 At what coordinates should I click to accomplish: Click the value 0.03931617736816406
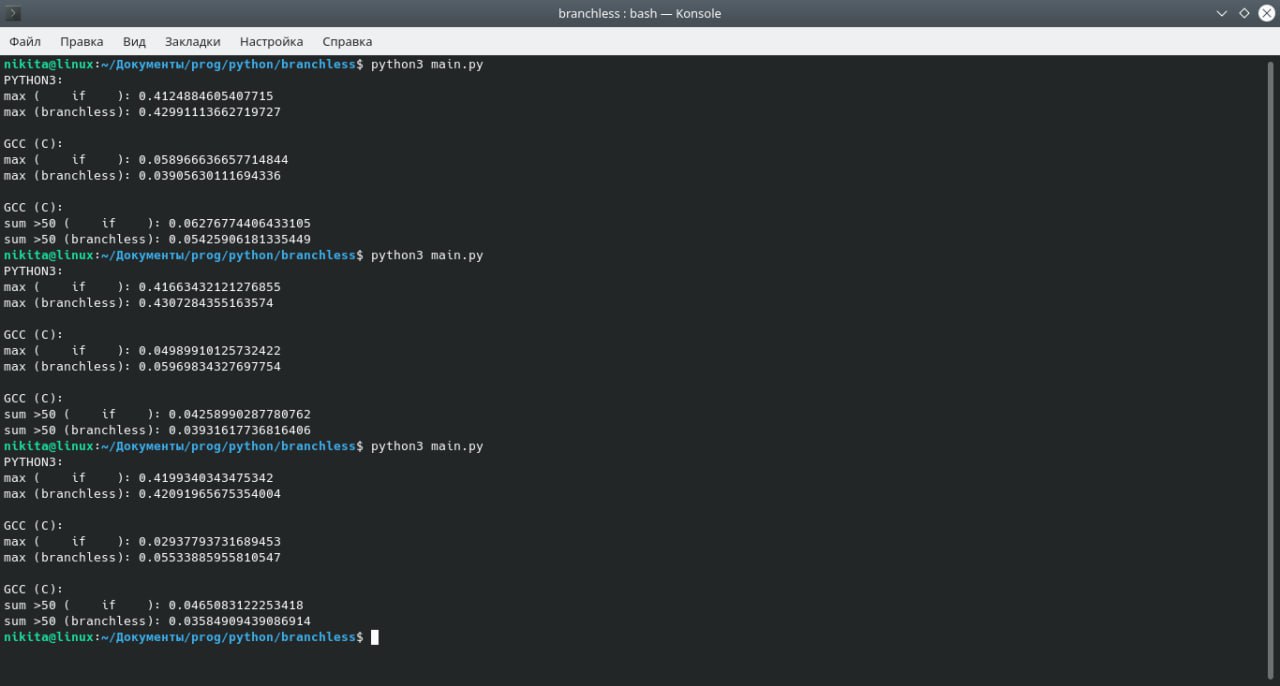point(240,430)
